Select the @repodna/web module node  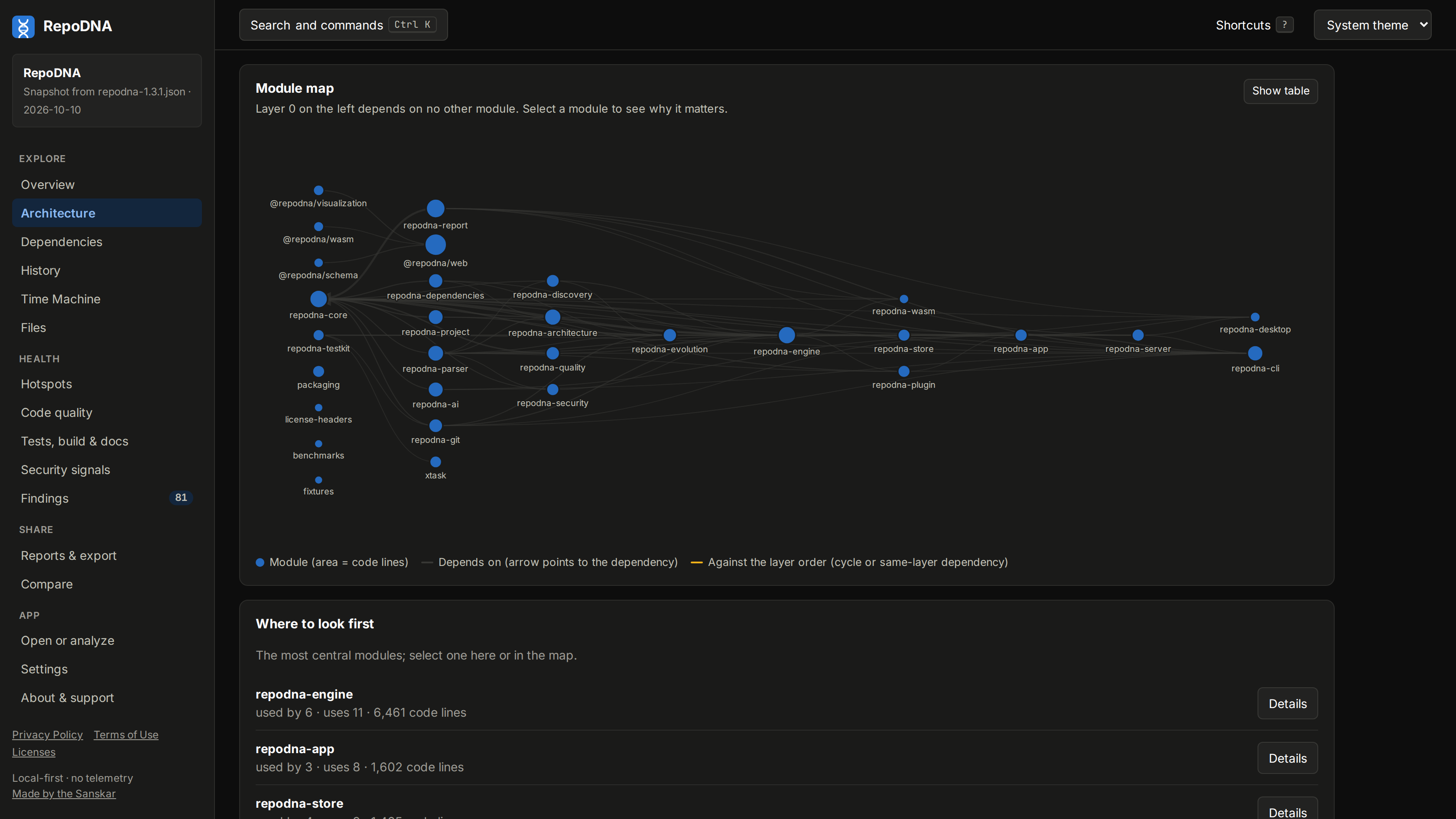[435, 245]
